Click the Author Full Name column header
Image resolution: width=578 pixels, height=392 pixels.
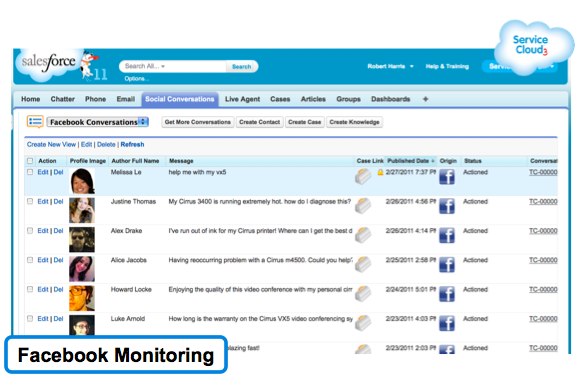click(x=135, y=161)
